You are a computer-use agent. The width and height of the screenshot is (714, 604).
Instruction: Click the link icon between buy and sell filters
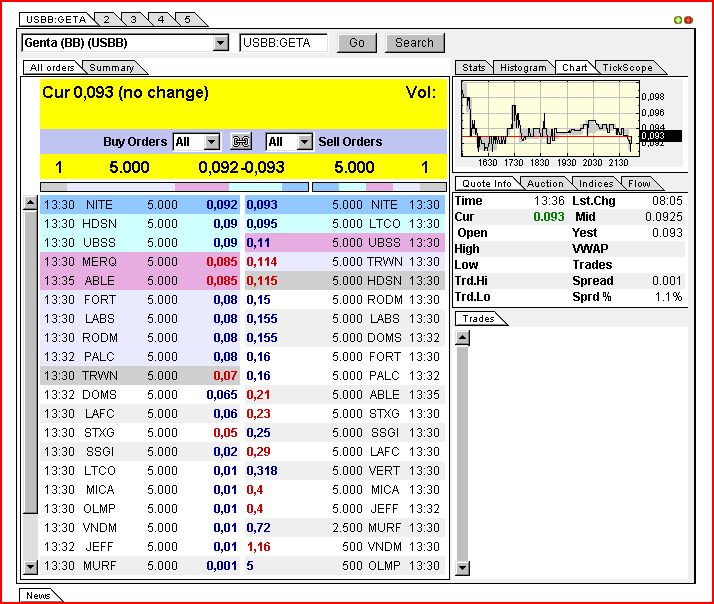pyautogui.click(x=241, y=142)
